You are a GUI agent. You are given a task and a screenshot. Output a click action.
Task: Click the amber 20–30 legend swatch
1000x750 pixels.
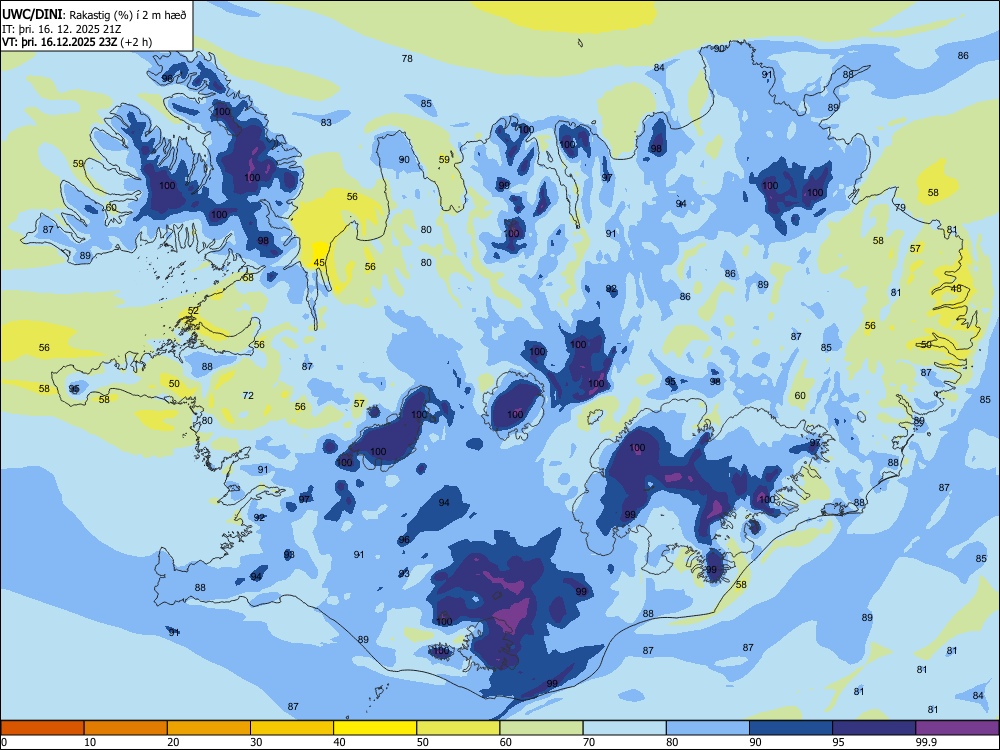tap(209, 728)
